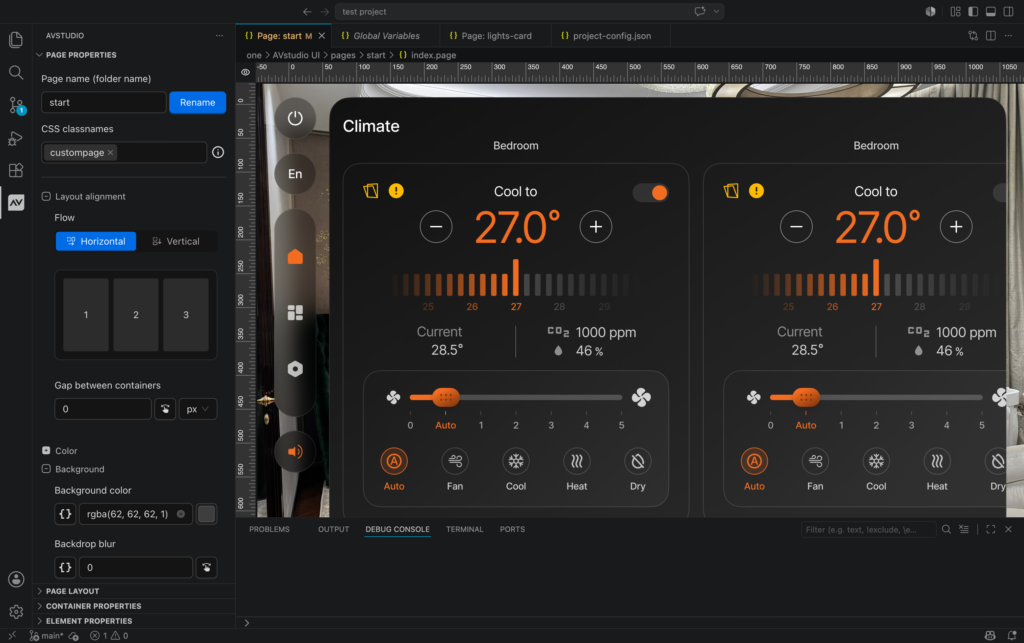Open the Manage gear icon
This screenshot has width=1024, height=643.
pyautogui.click(x=16, y=612)
